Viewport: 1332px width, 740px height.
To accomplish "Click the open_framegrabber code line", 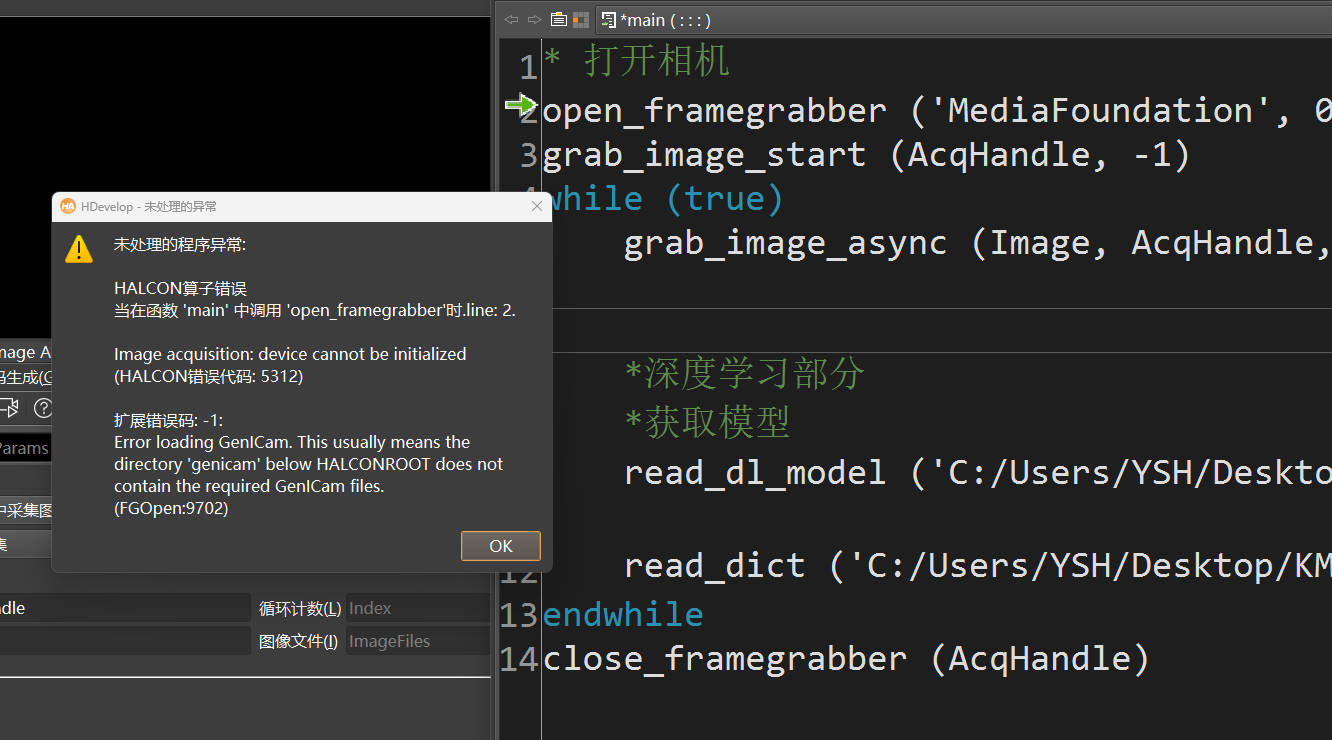I will click(937, 109).
